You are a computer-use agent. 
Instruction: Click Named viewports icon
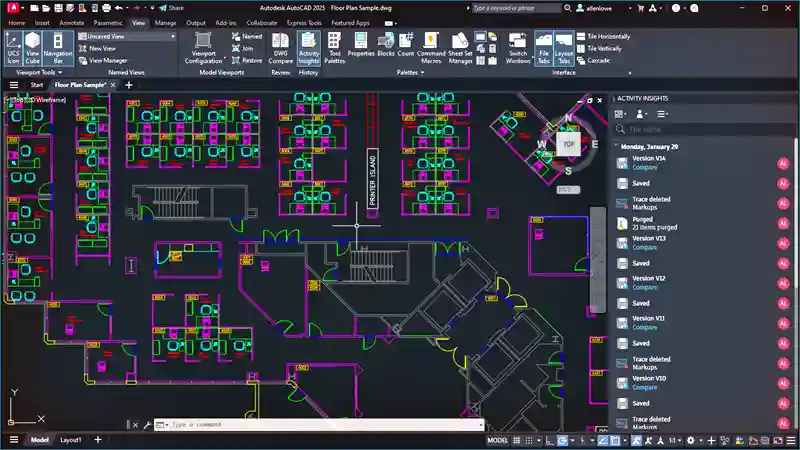(x=247, y=36)
